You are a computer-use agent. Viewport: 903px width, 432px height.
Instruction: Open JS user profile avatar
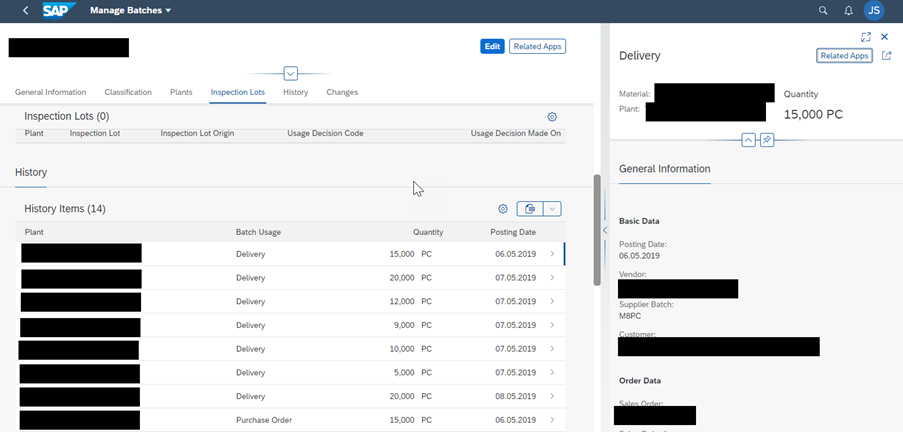point(874,11)
